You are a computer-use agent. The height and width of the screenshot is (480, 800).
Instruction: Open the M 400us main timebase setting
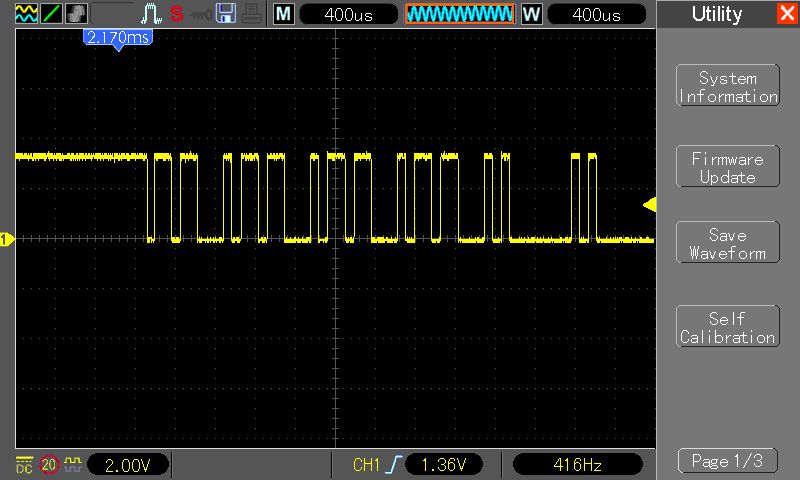tap(346, 14)
